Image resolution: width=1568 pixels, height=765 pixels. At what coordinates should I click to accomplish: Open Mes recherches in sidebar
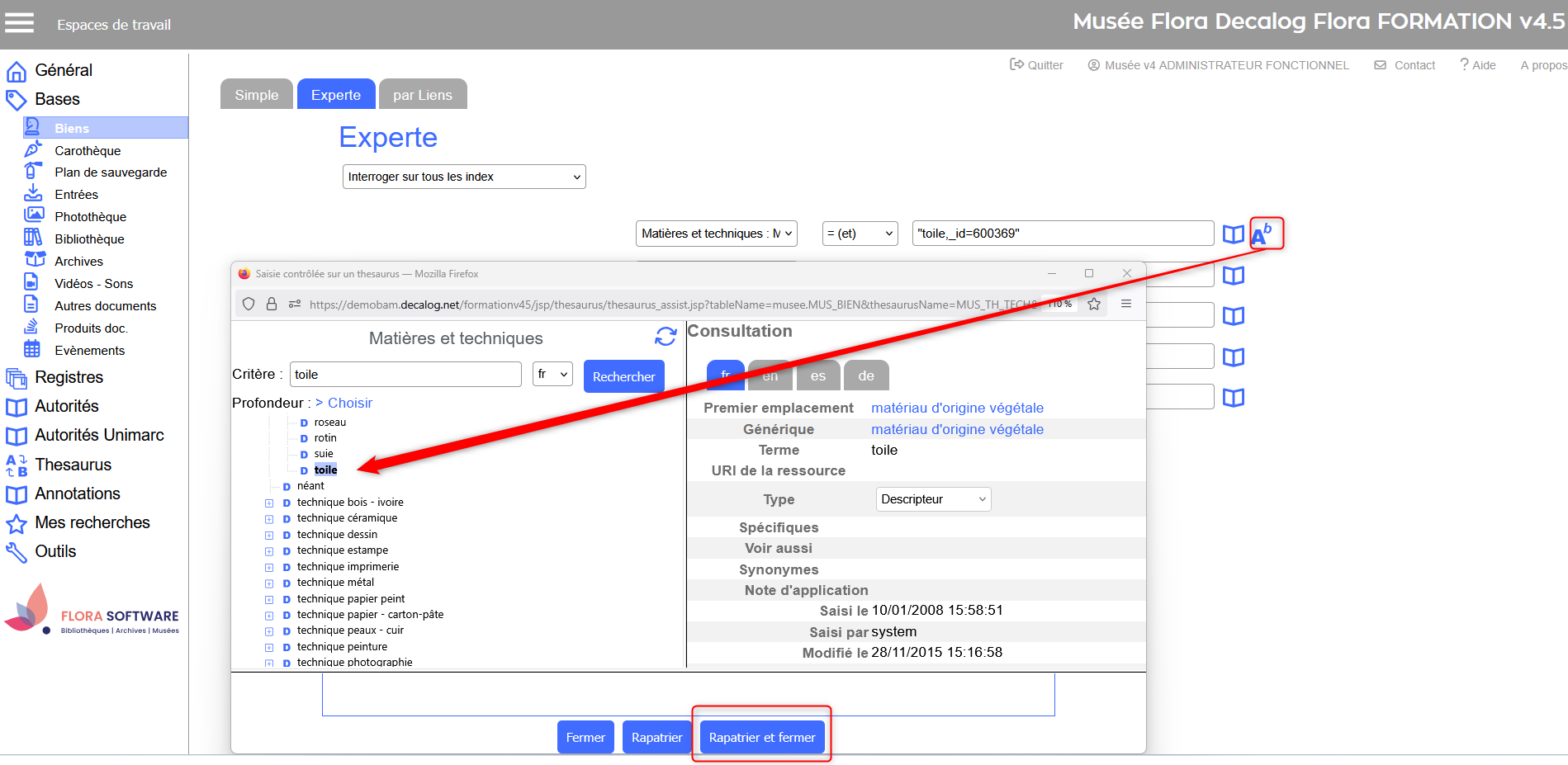click(92, 522)
